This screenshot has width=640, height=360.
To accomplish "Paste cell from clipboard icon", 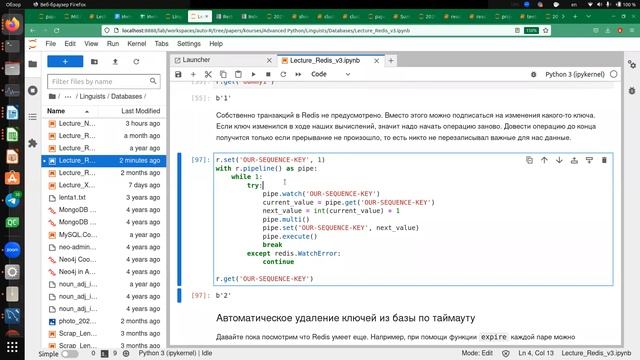I will point(238,74).
